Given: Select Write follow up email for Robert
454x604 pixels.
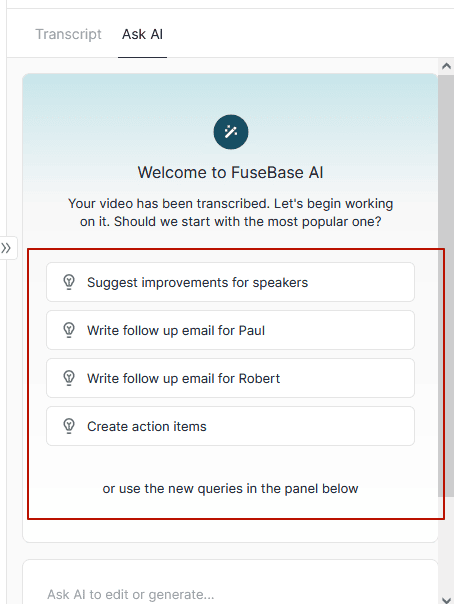Looking at the screenshot, I should [230, 378].
